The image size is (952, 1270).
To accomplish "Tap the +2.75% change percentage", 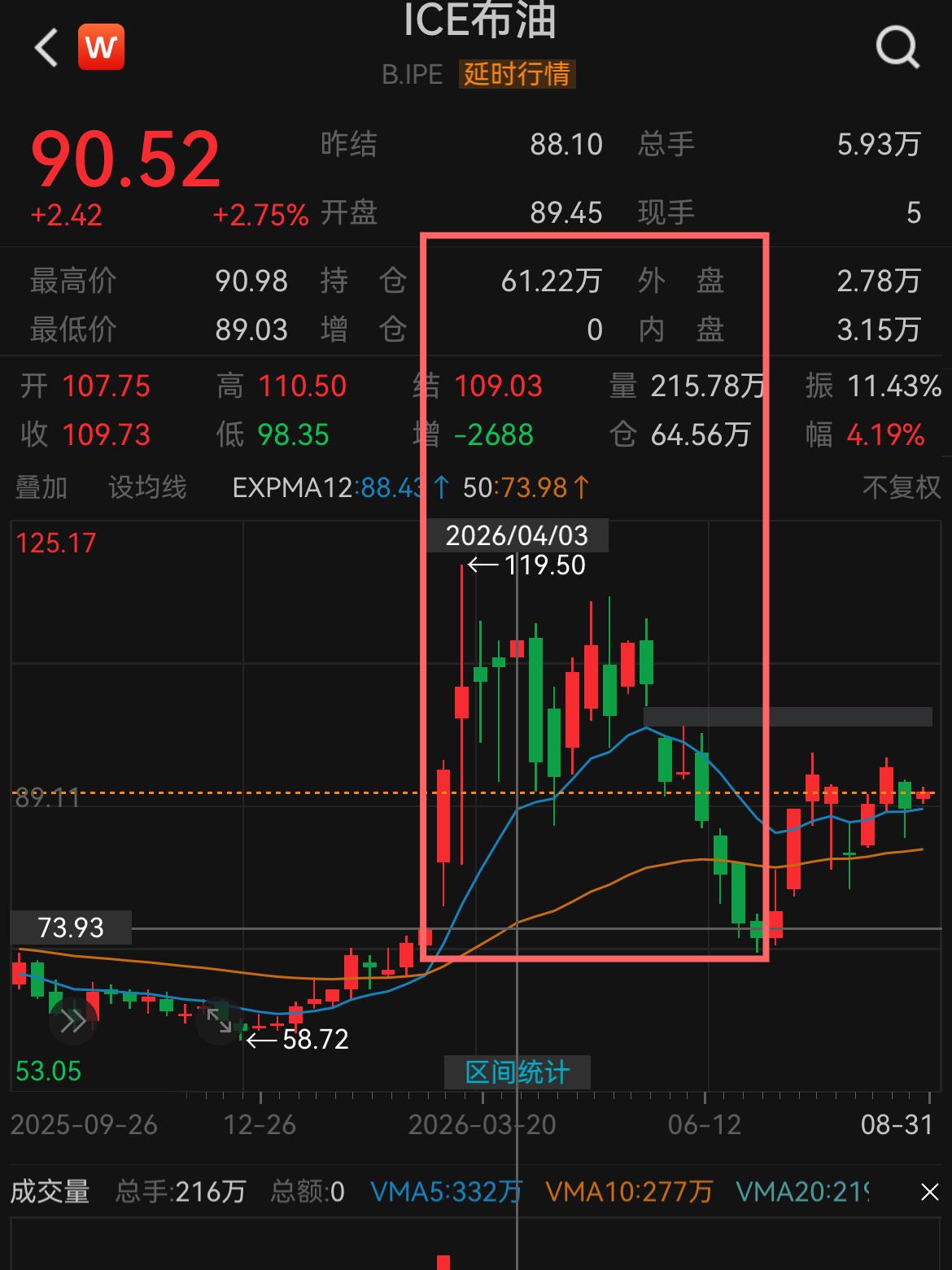I will point(260,215).
